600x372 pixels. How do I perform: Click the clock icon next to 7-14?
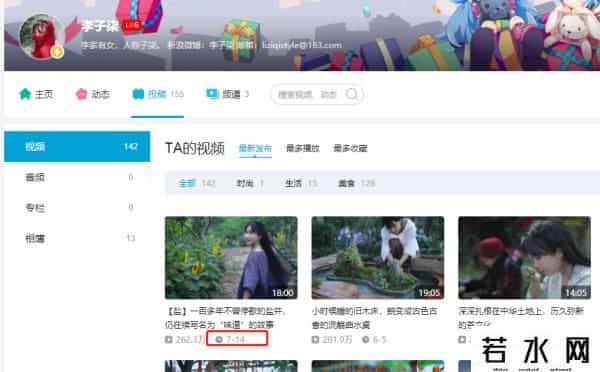219,339
